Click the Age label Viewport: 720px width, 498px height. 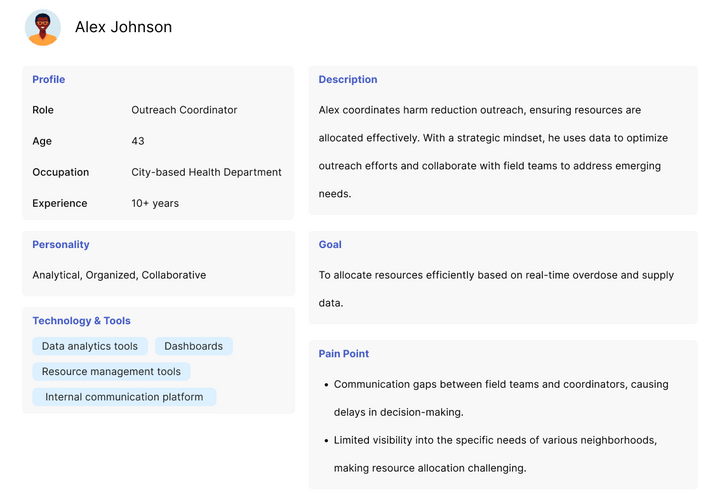pyautogui.click(x=42, y=141)
